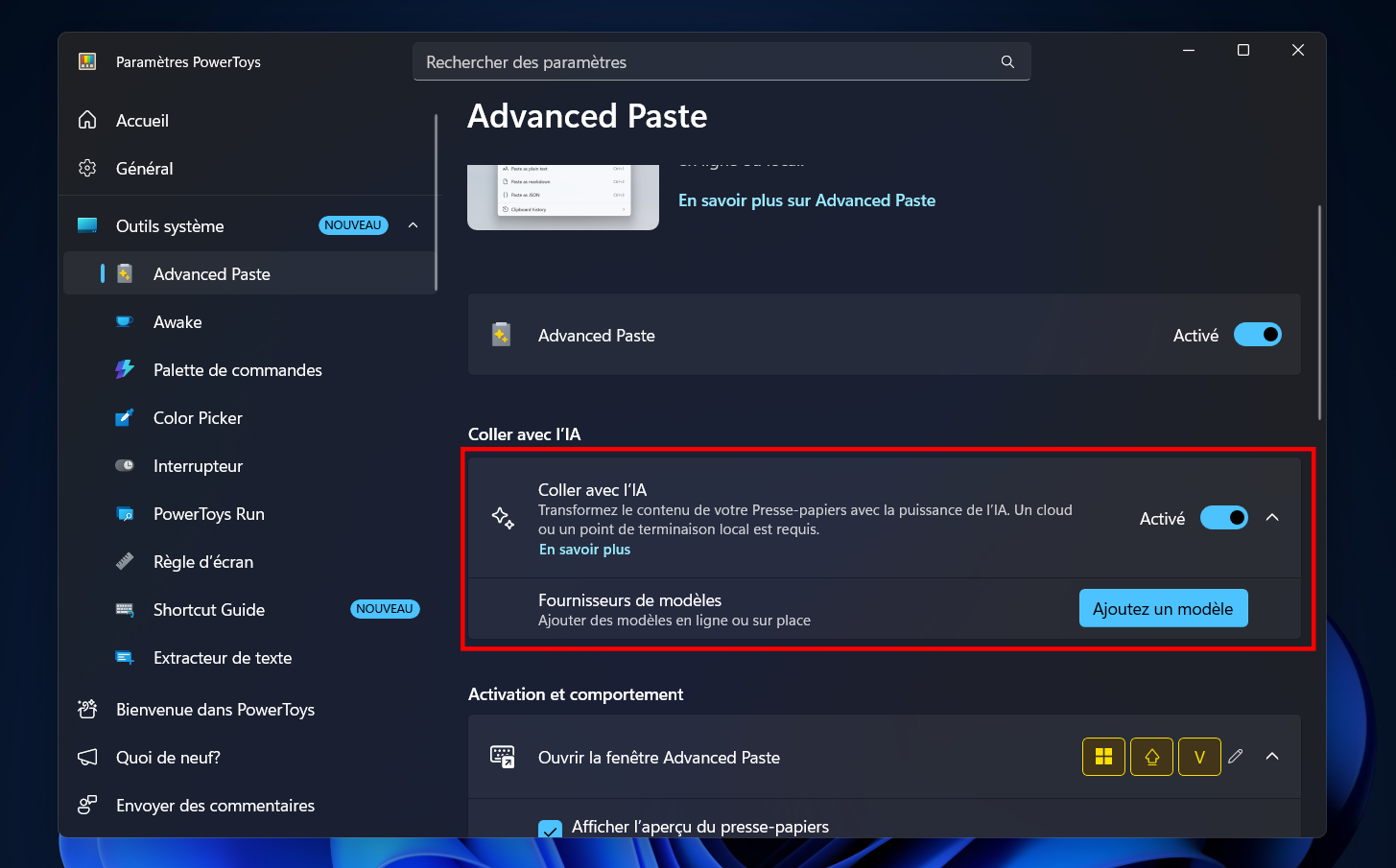Open En savoir plus sur Advanced Paste link
Screen dimensions: 1396x868
click(x=807, y=200)
